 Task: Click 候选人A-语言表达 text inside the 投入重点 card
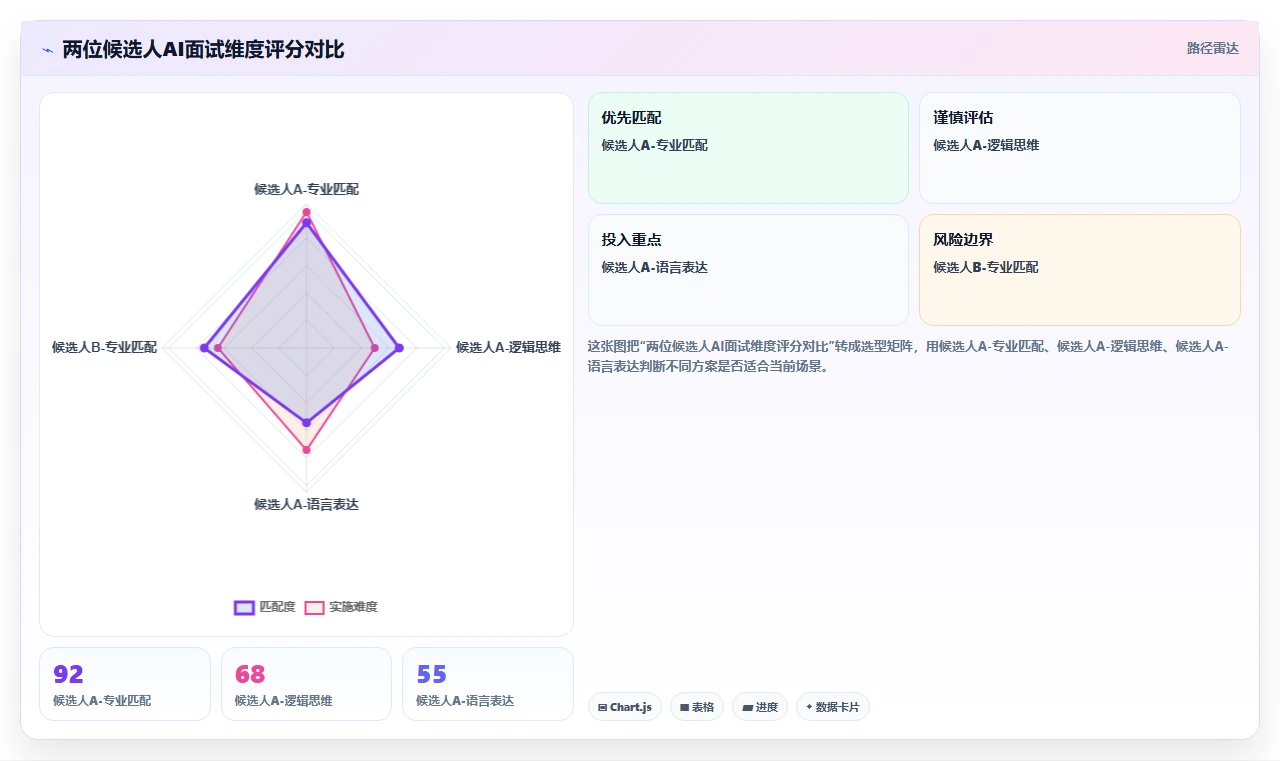tap(655, 267)
